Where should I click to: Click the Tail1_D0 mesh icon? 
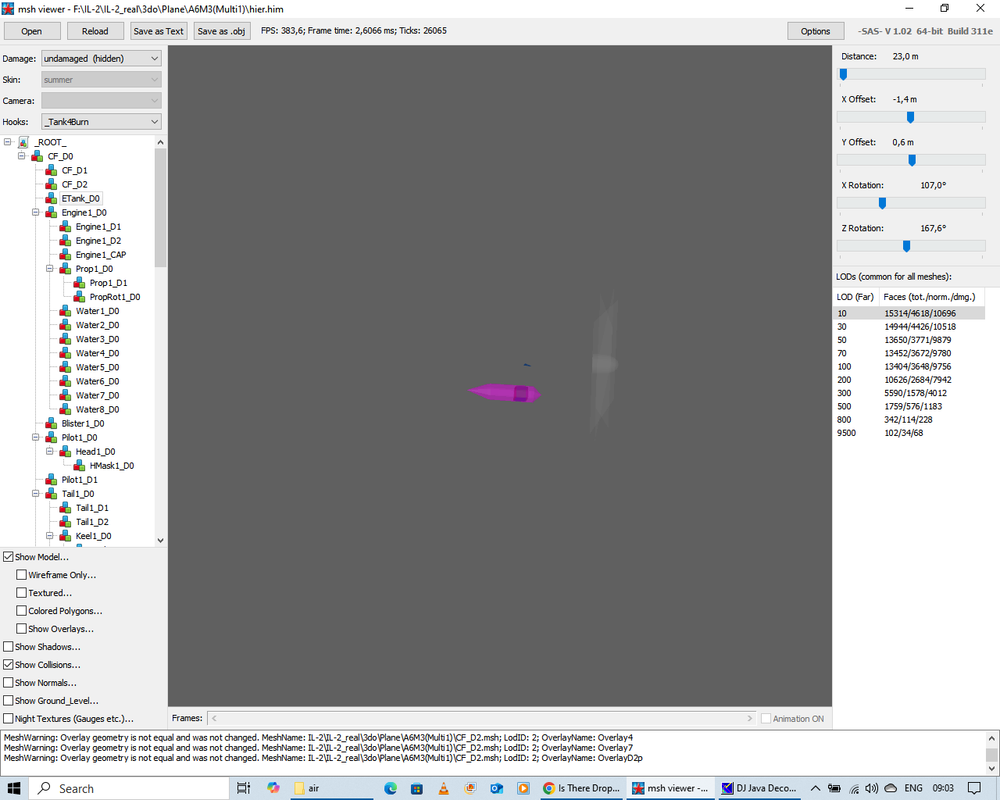click(52, 493)
